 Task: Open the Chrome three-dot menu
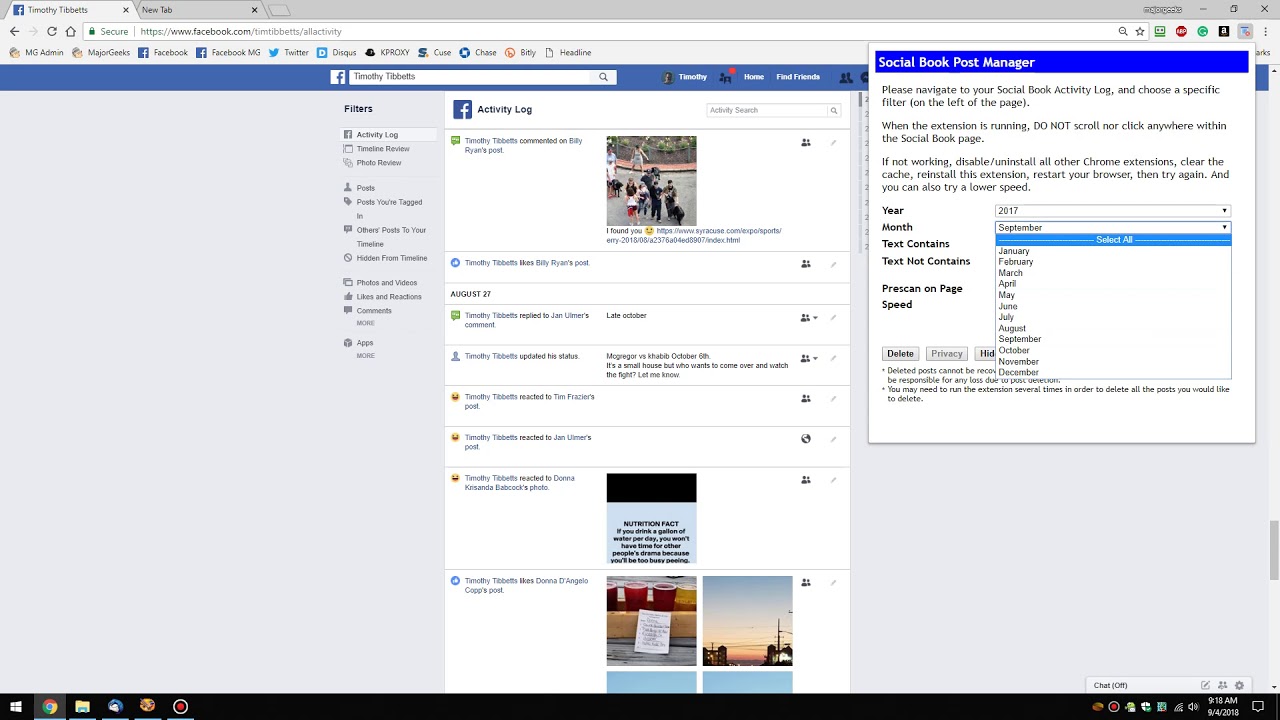pyautogui.click(x=1268, y=31)
